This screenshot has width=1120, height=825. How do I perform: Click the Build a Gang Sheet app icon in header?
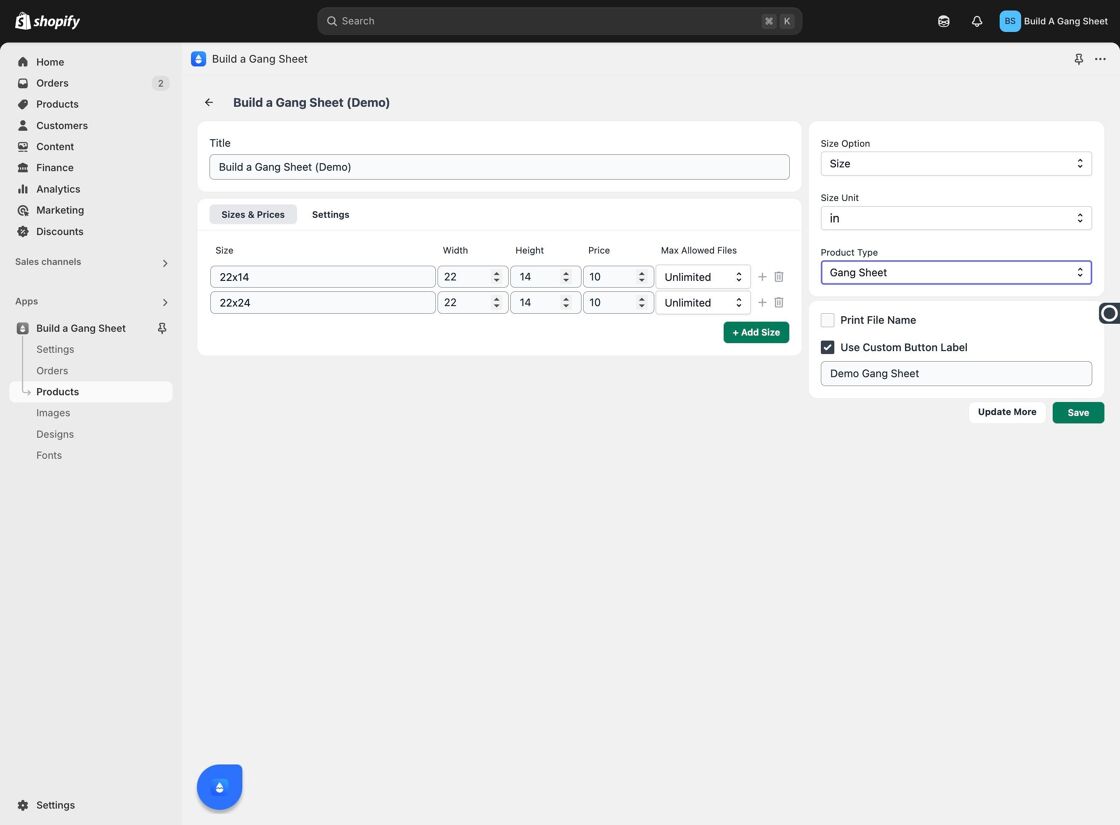pyautogui.click(x=199, y=59)
